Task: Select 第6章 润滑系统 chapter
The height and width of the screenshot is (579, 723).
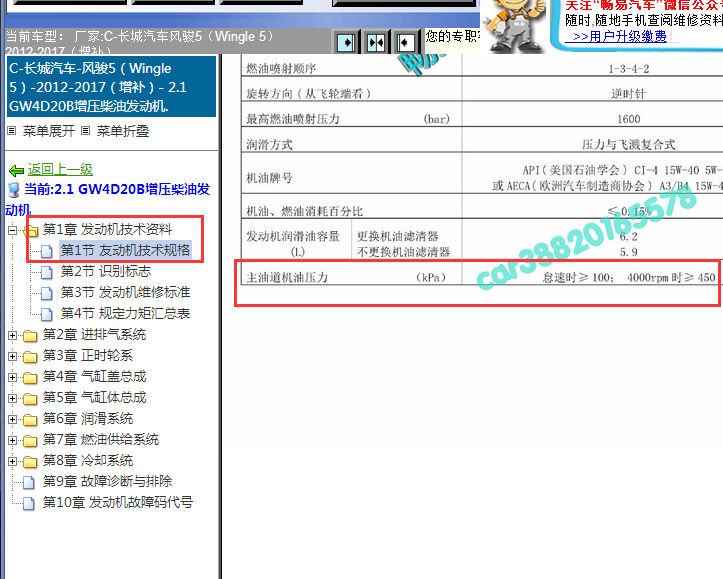Action: tap(88, 419)
